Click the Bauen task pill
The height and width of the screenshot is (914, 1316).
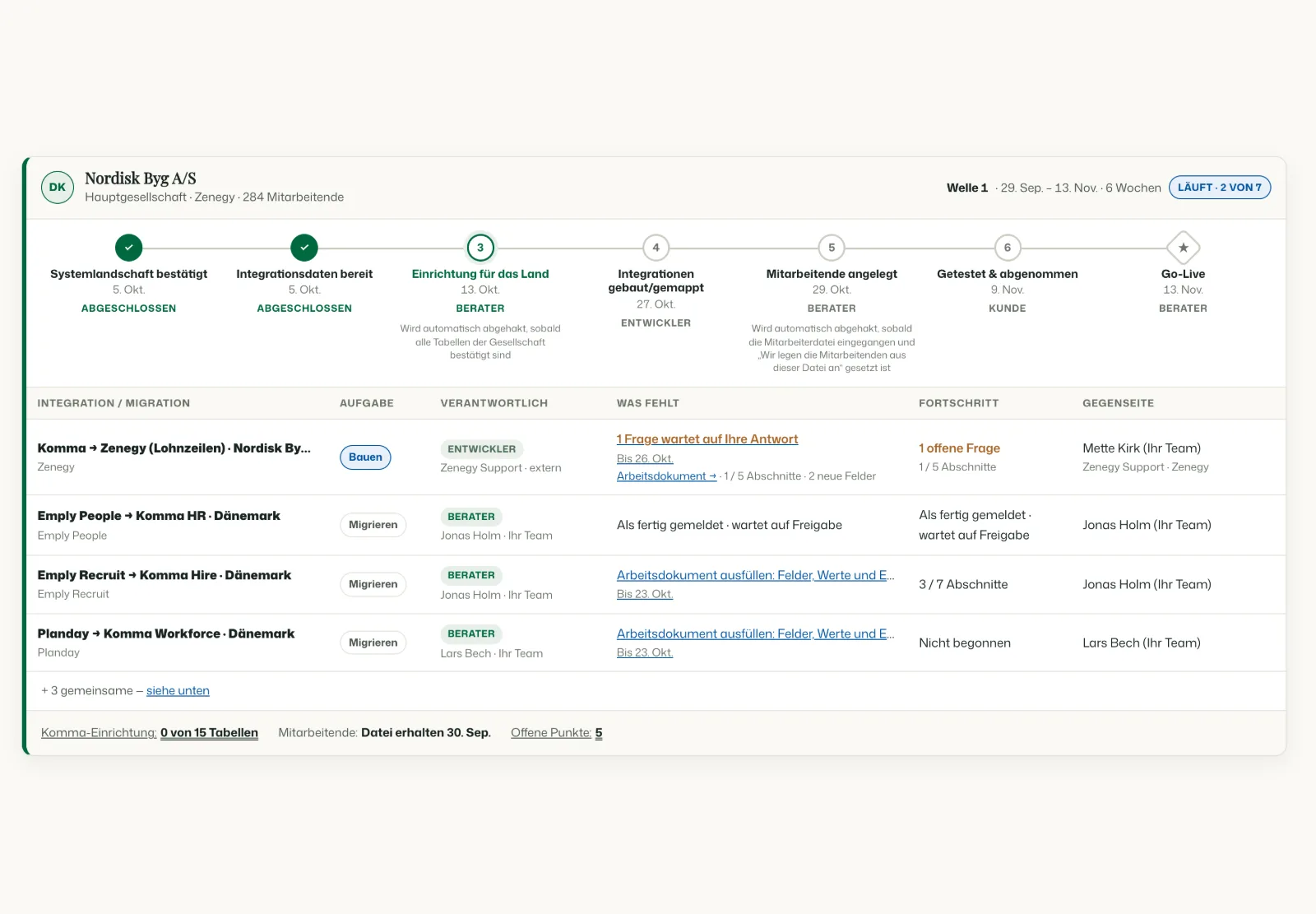click(365, 457)
